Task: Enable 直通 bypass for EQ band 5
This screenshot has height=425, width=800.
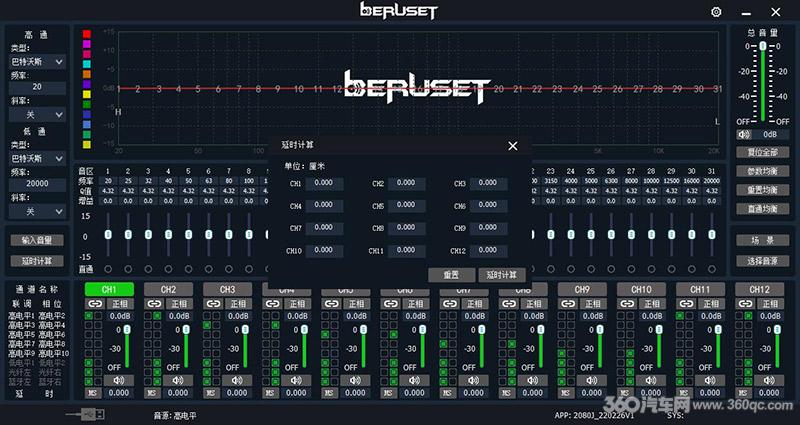Action: [188, 269]
